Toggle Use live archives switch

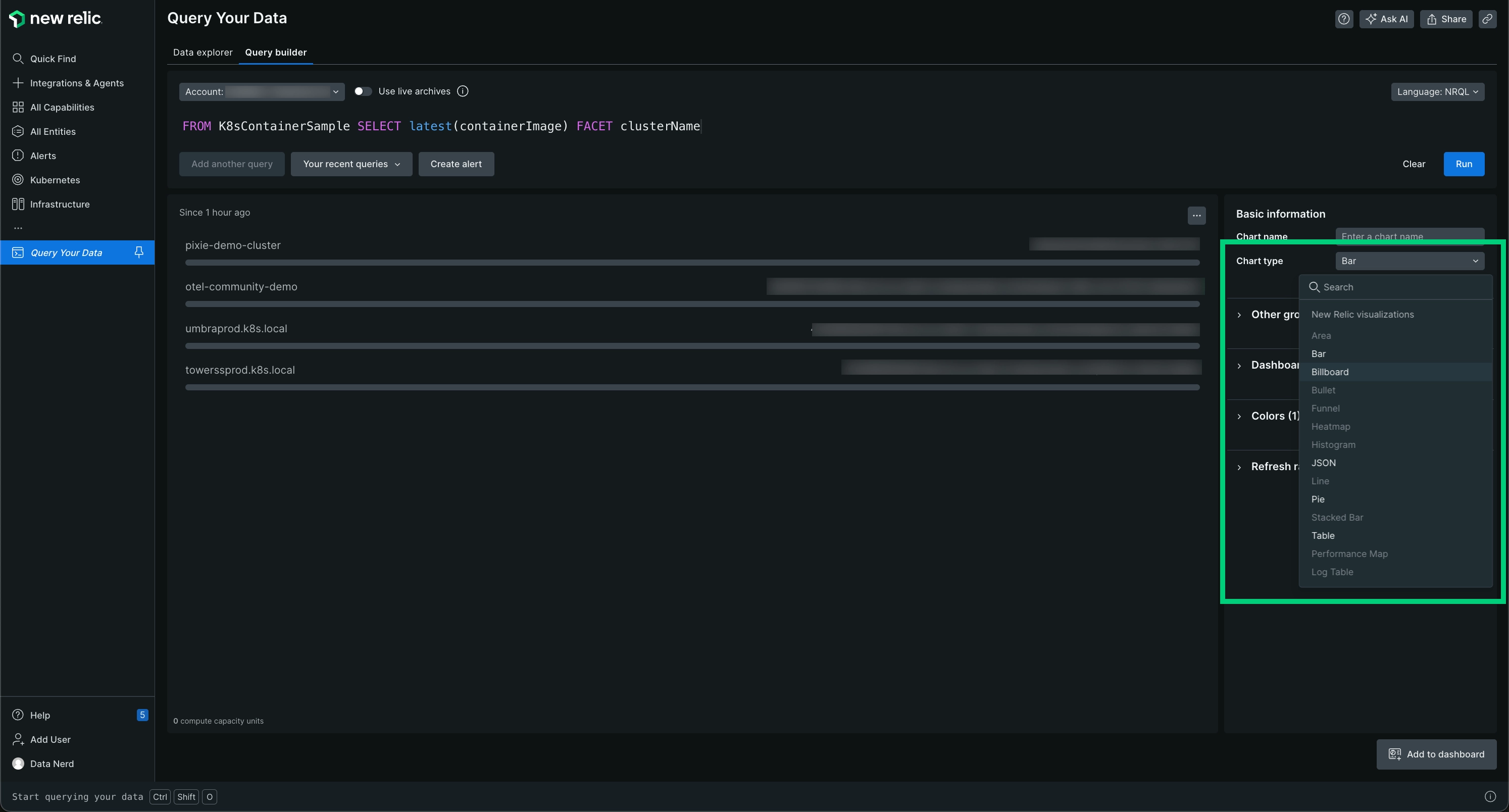pos(363,91)
